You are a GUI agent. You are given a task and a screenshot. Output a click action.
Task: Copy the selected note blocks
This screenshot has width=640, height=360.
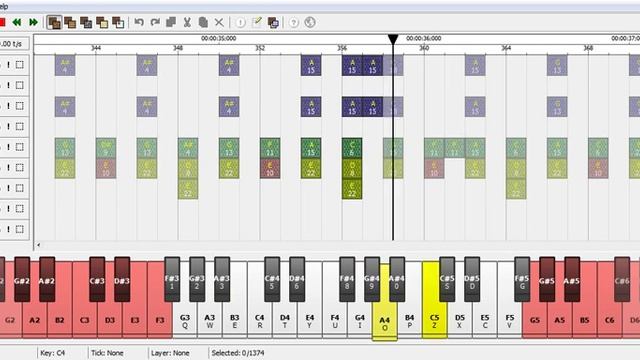171,22
